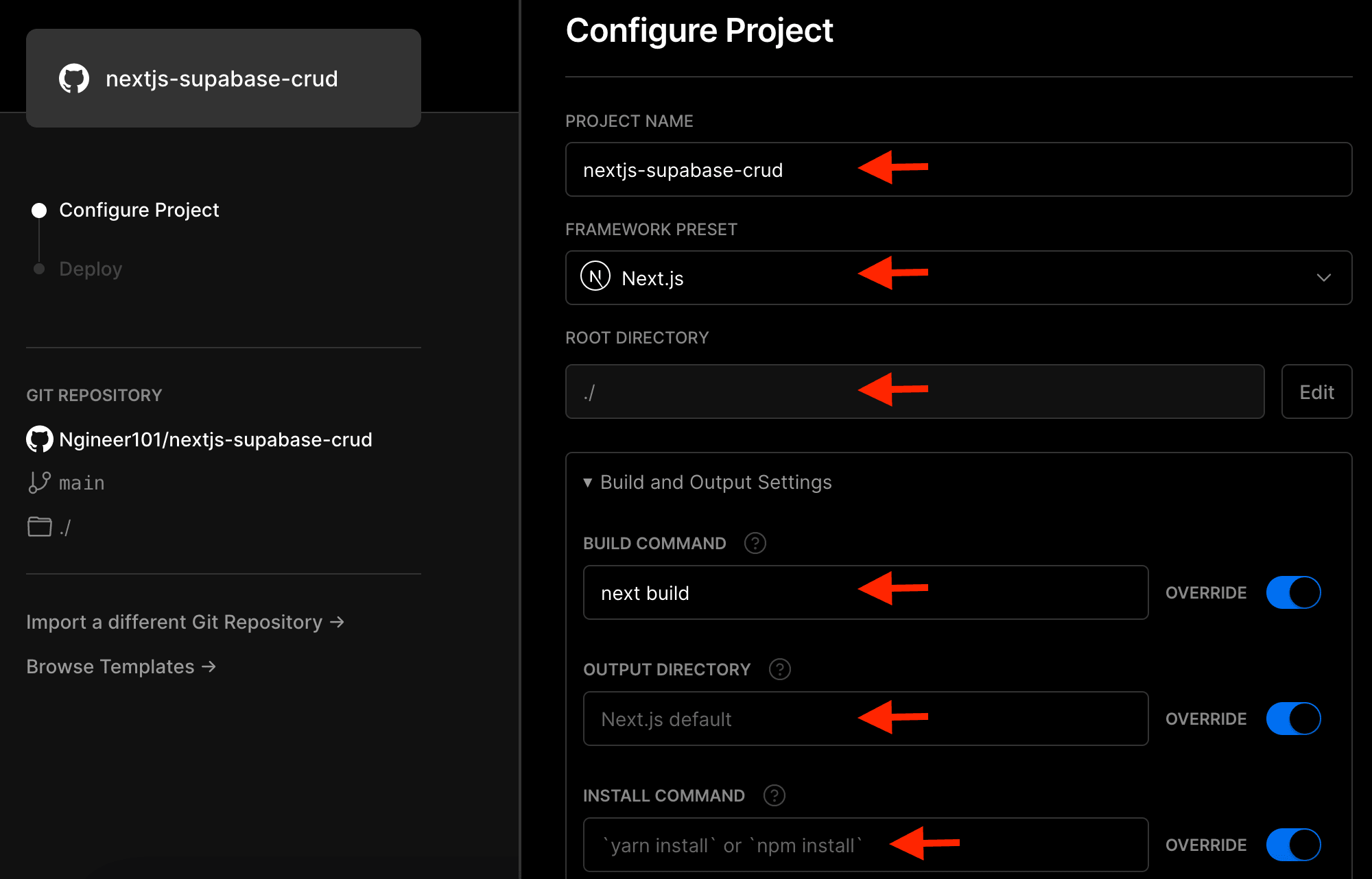Open the Build Command help tooltip icon

755,543
